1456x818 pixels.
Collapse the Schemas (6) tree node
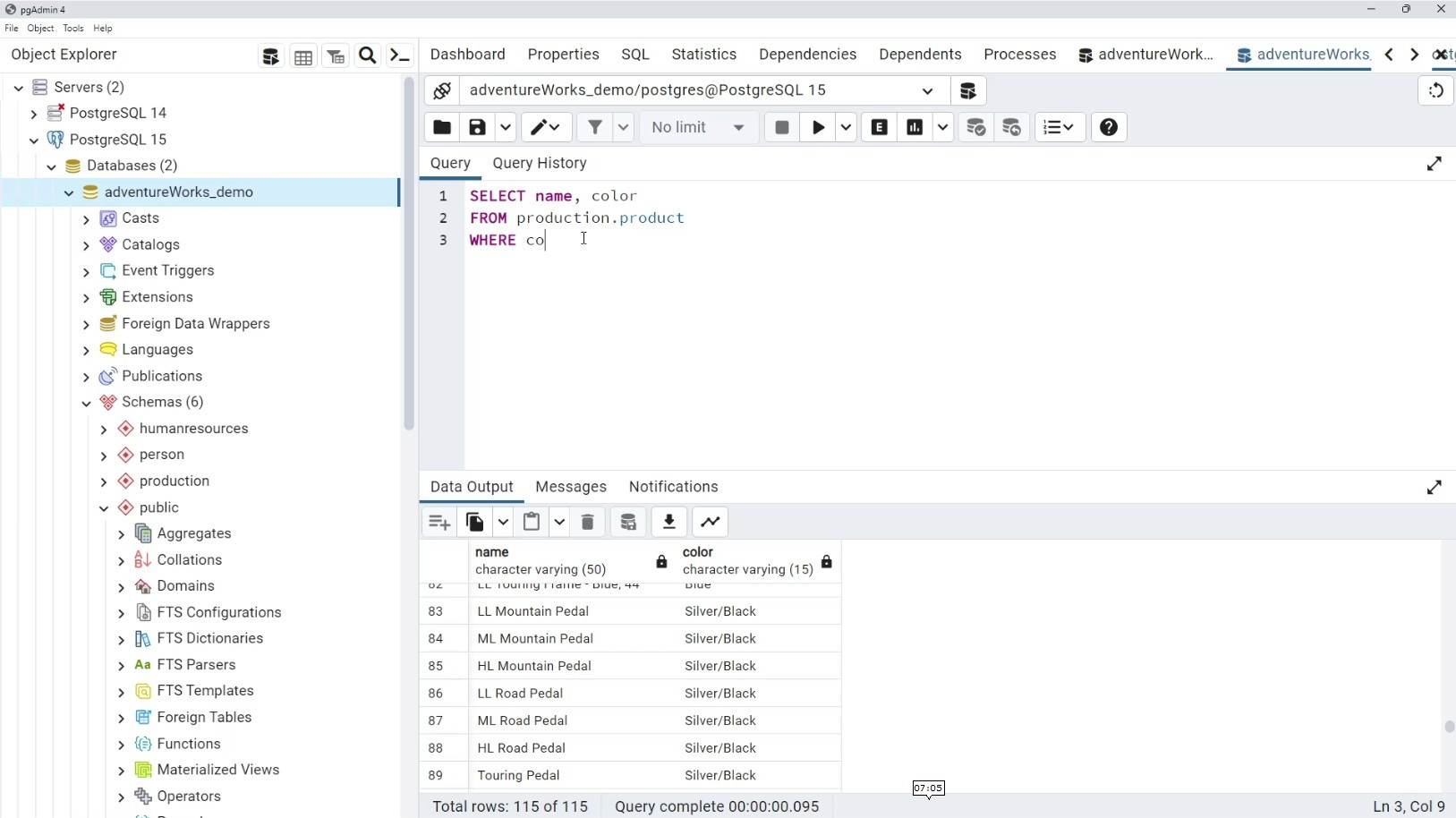(x=86, y=403)
